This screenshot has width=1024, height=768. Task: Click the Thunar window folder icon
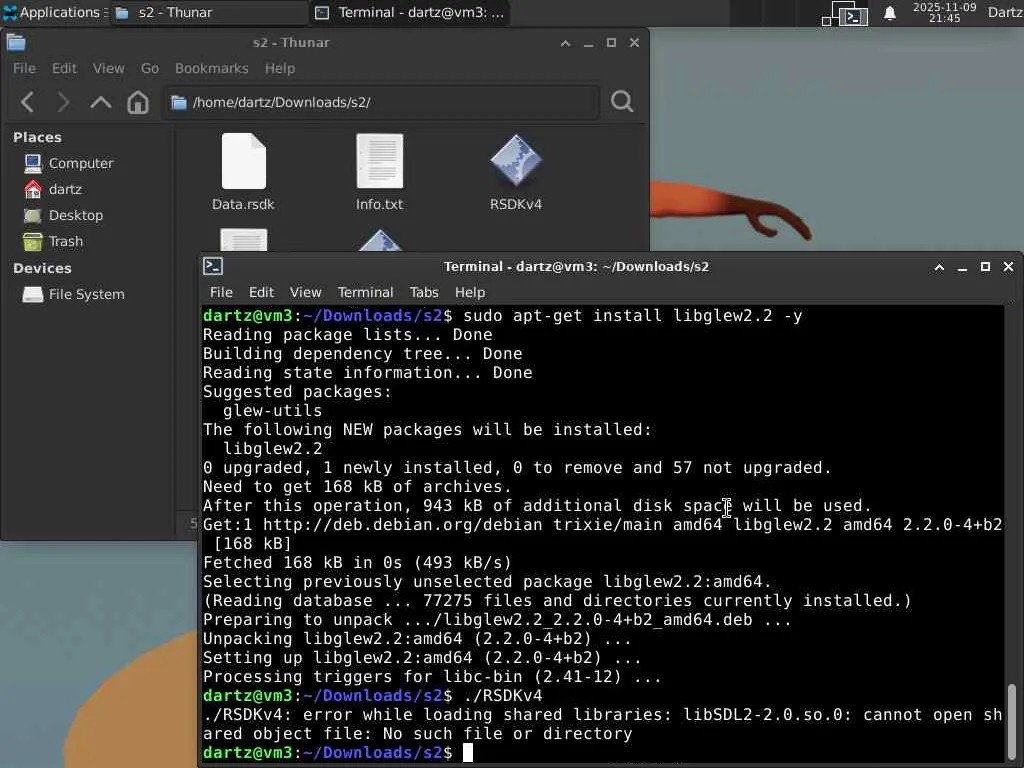[x=16, y=43]
